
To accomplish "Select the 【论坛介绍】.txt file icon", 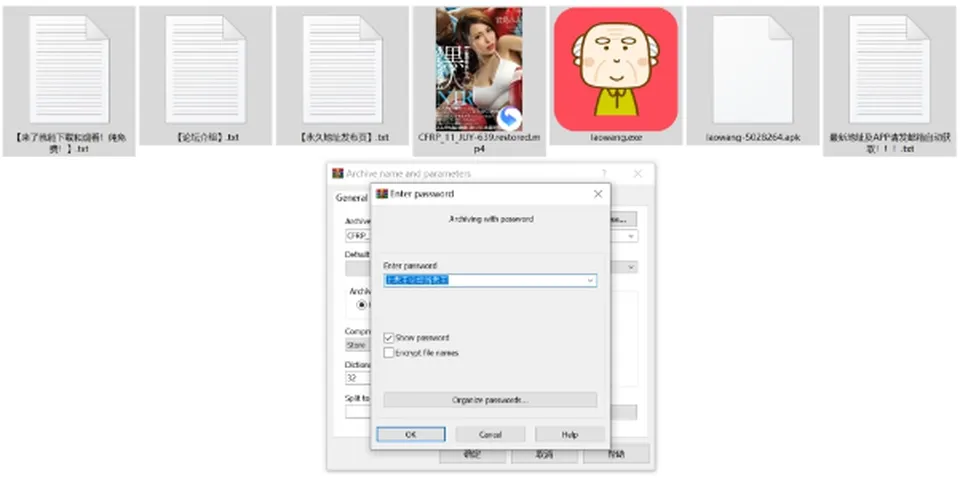I will (x=205, y=69).
